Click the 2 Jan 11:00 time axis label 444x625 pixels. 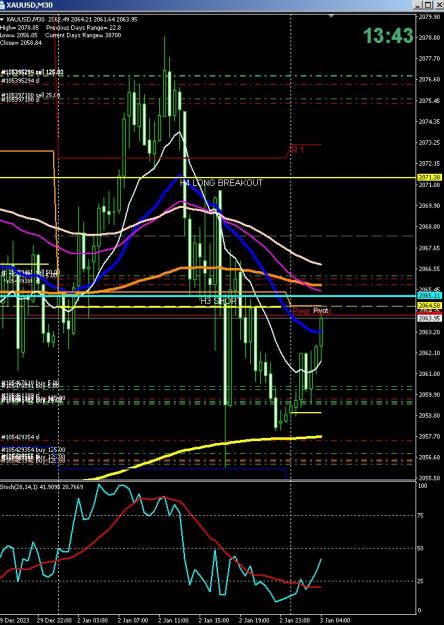[x=173, y=621]
